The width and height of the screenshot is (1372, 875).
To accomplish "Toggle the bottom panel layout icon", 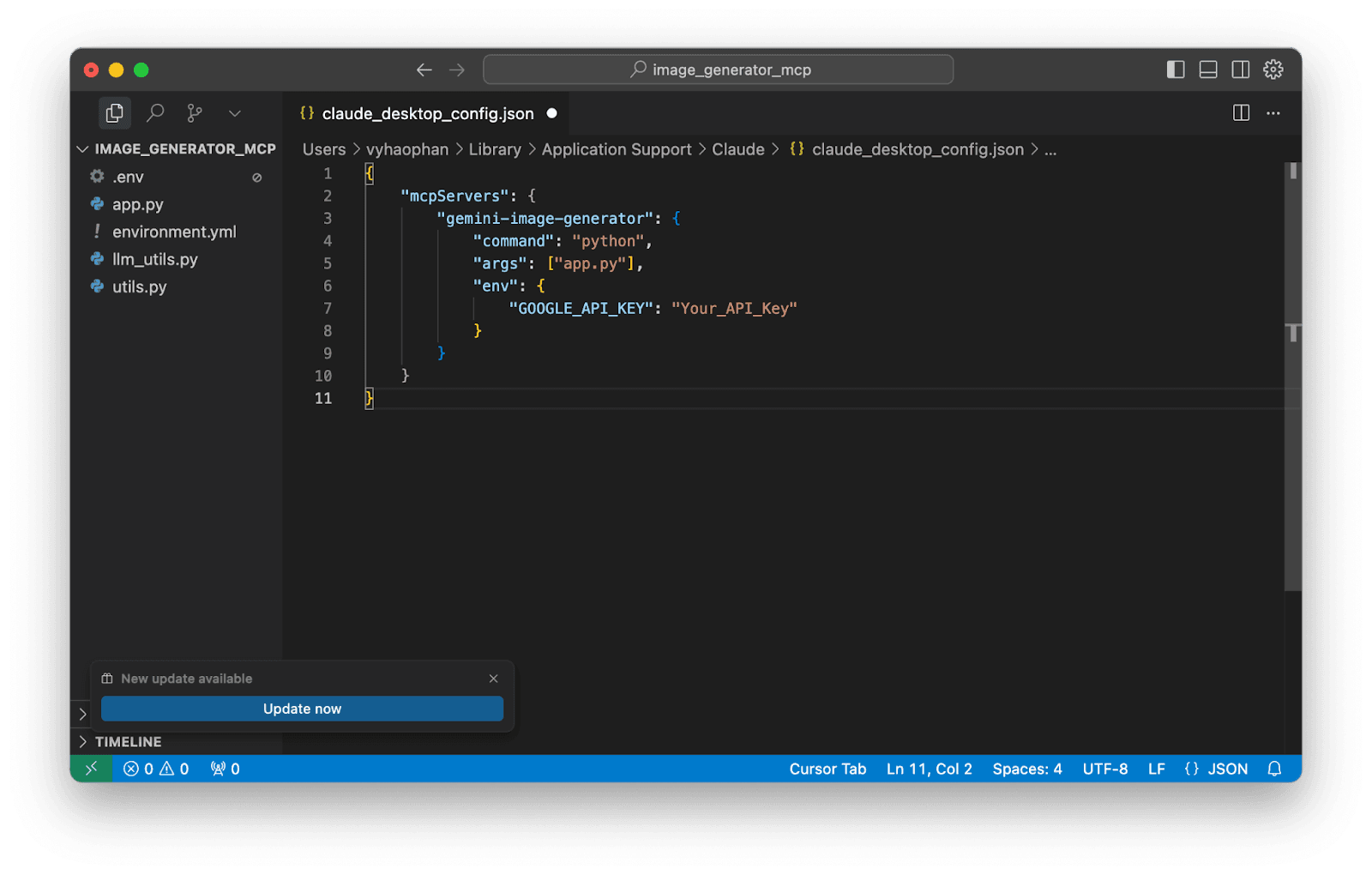I will pos(1208,69).
